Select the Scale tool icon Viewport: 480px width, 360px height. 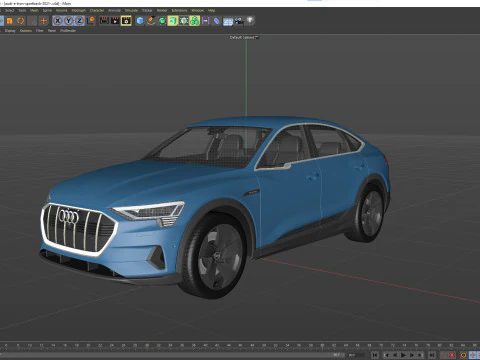point(9,21)
